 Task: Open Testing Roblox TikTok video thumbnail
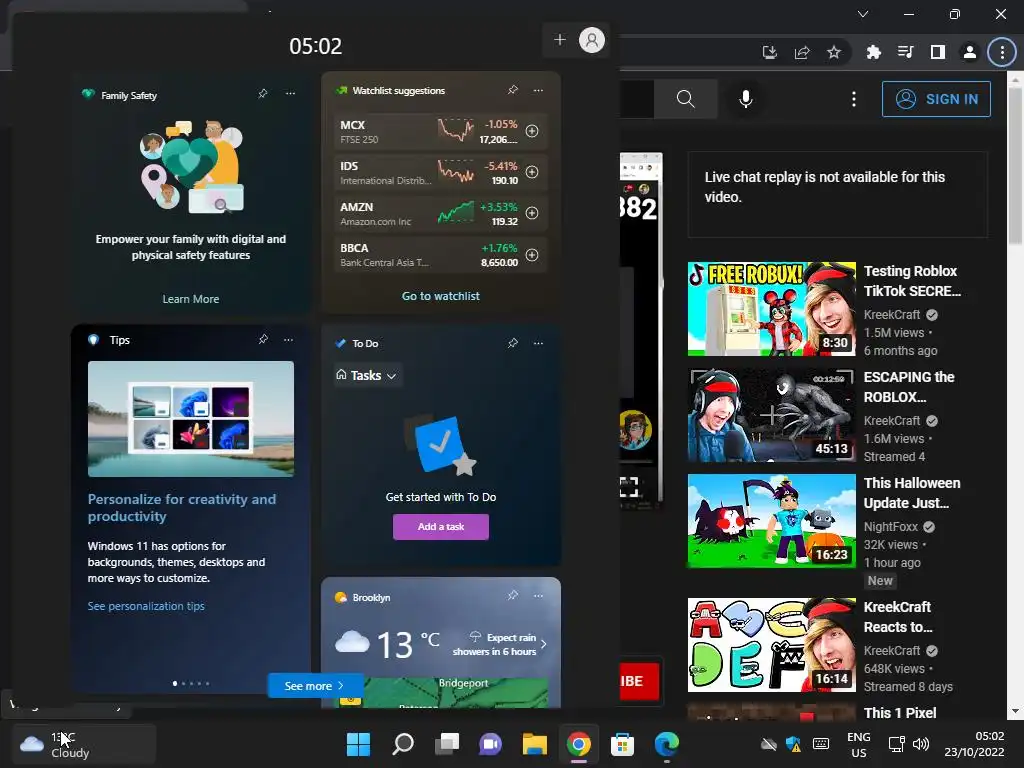(x=772, y=309)
